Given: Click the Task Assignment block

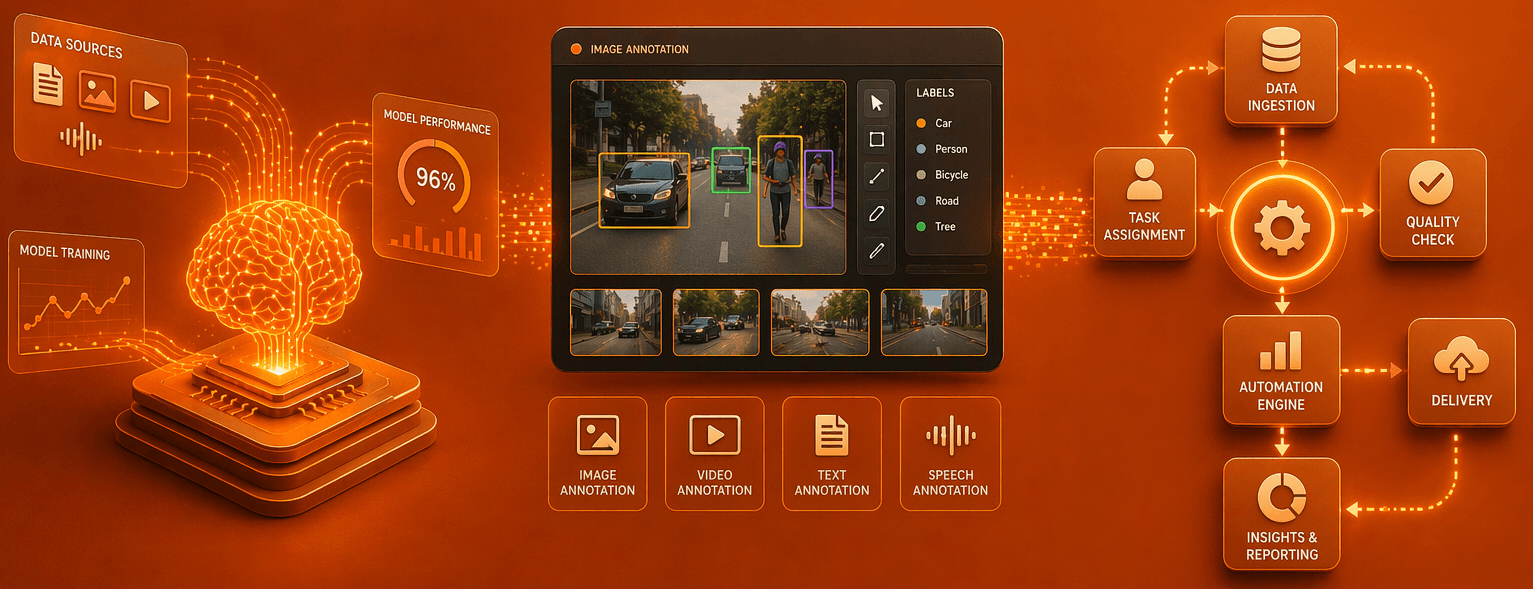Looking at the screenshot, I should pyautogui.click(x=1144, y=203).
